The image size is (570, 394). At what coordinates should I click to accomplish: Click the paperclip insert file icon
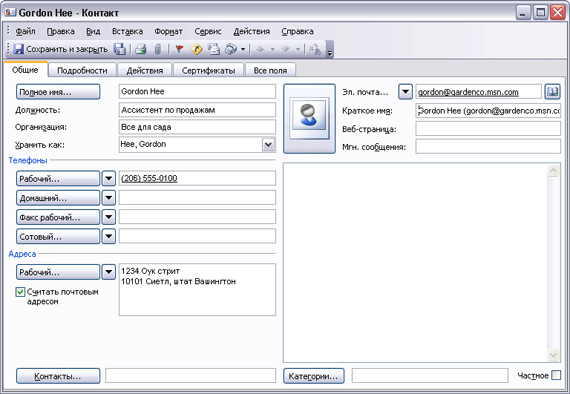point(157,49)
